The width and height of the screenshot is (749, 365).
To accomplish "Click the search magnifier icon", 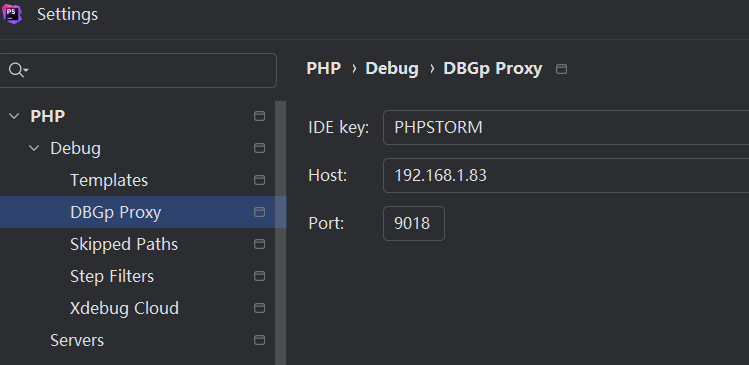I will tap(18, 70).
